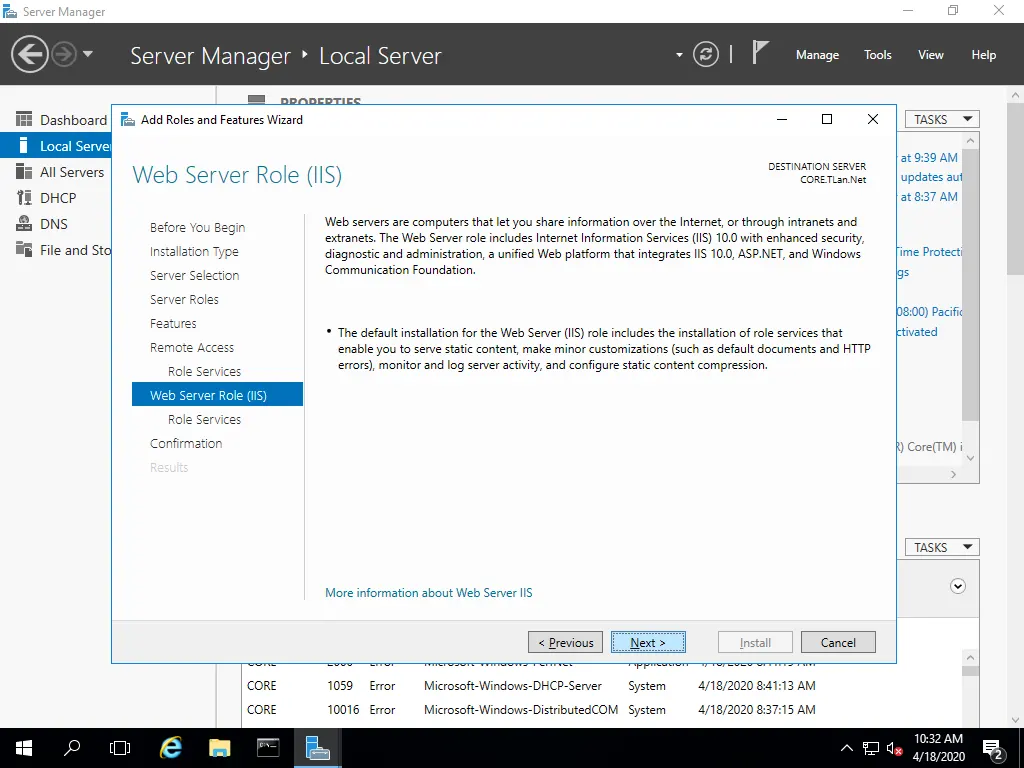
Task: Click Server Manager window title icon
Action: coord(10,11)
